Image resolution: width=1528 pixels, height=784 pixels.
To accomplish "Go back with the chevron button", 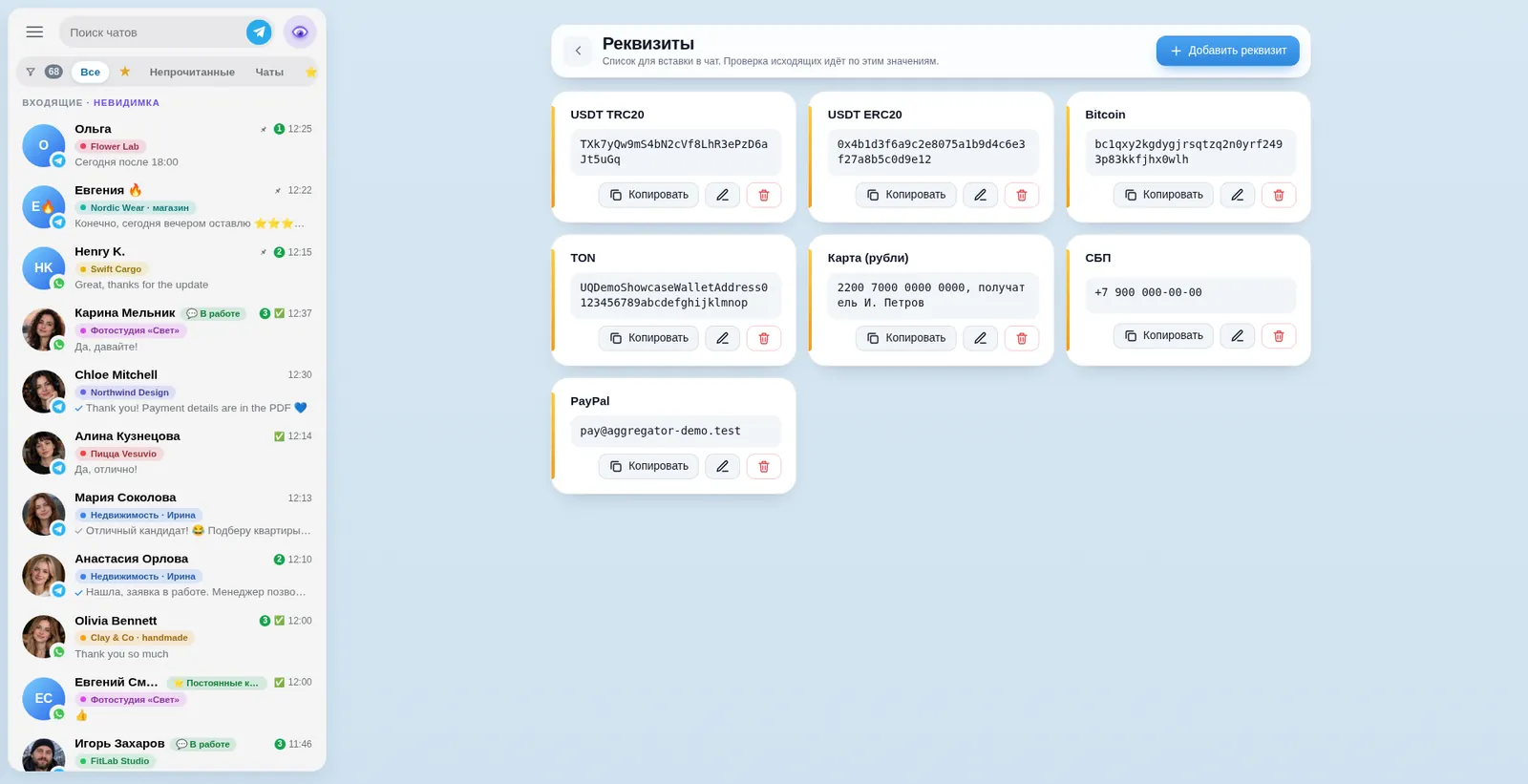I will [x=578, y=51].
